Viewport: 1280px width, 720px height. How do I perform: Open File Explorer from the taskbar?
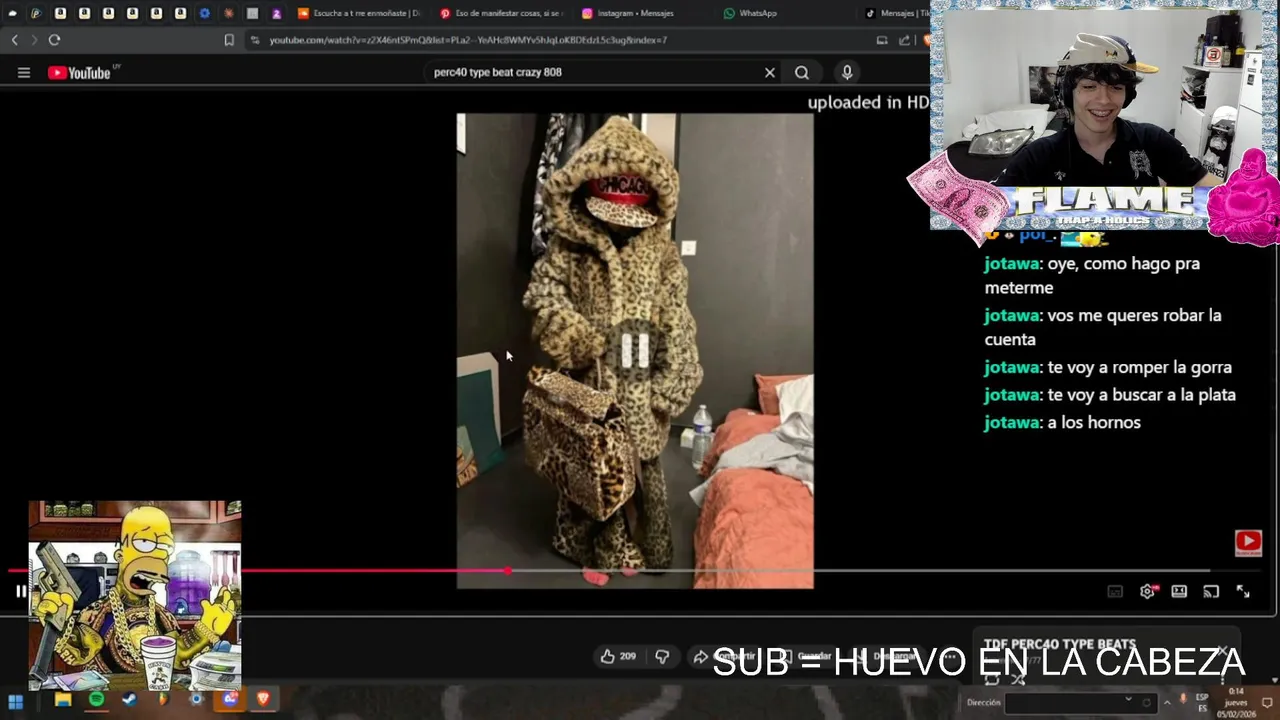pyautogui.click(x=63, y=700)
